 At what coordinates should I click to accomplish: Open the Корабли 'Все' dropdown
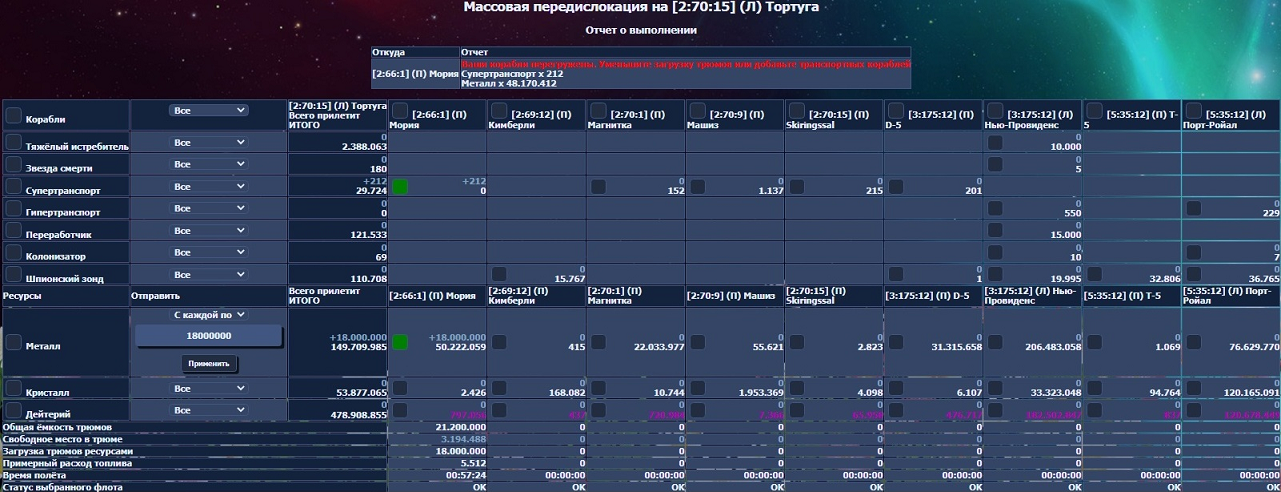point(208,112)
